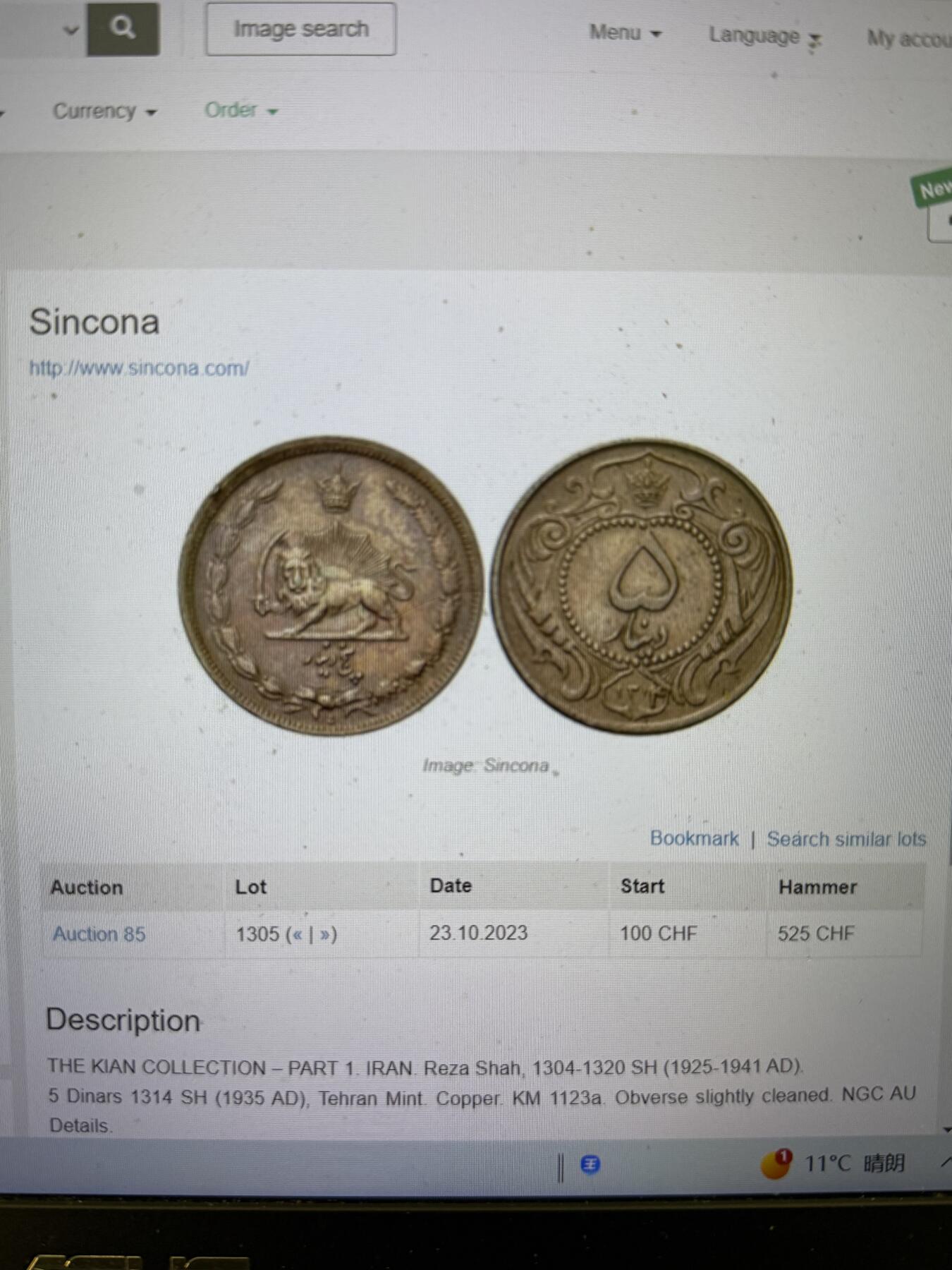Click the small chevron beside search button
Image resolution: width=952 pixels, height=1270 pixels.
click(71, 30)
